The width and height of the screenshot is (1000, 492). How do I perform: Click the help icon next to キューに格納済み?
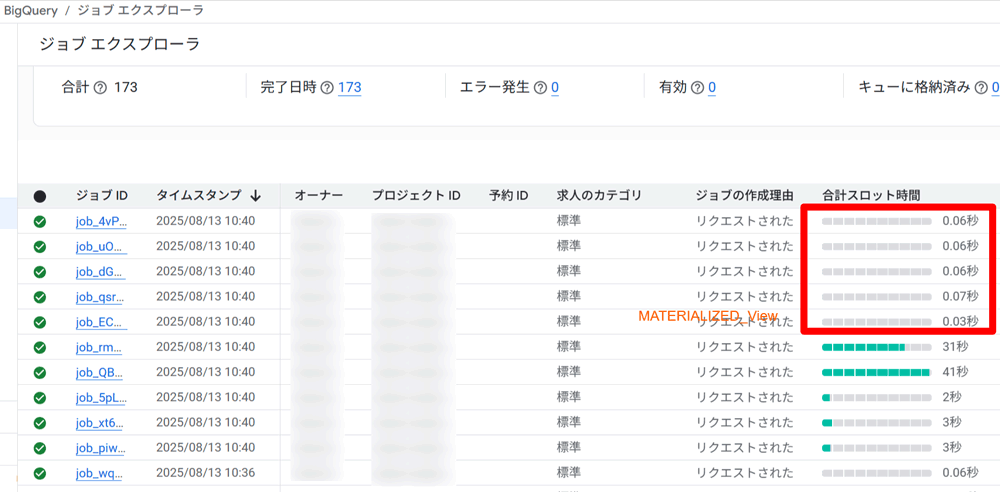pyautogui.click(x=982, y=88)
